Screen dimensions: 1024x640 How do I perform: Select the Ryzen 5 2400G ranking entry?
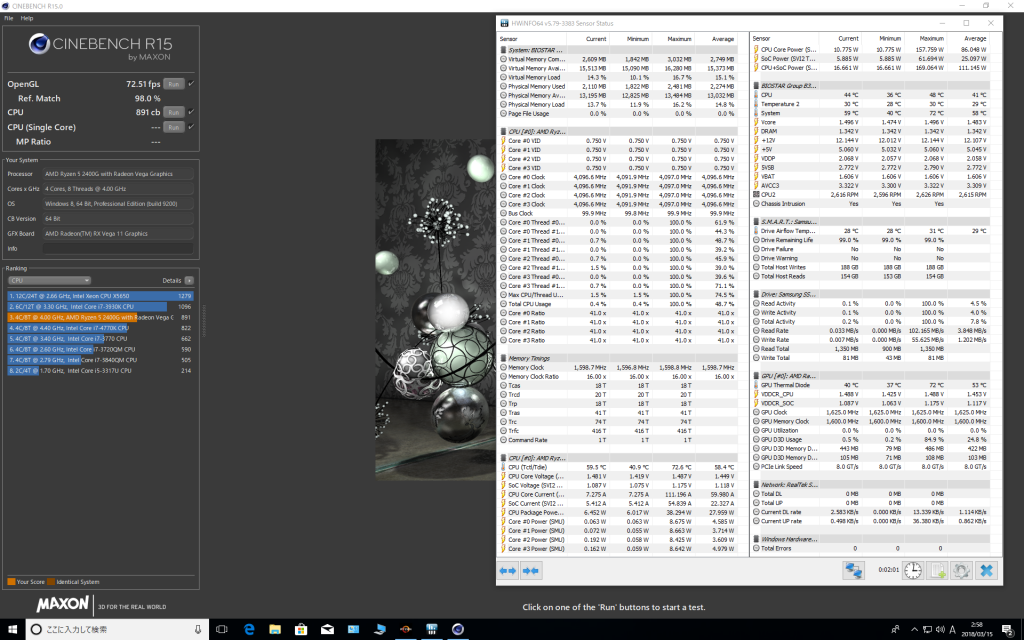tap(100, 317)
